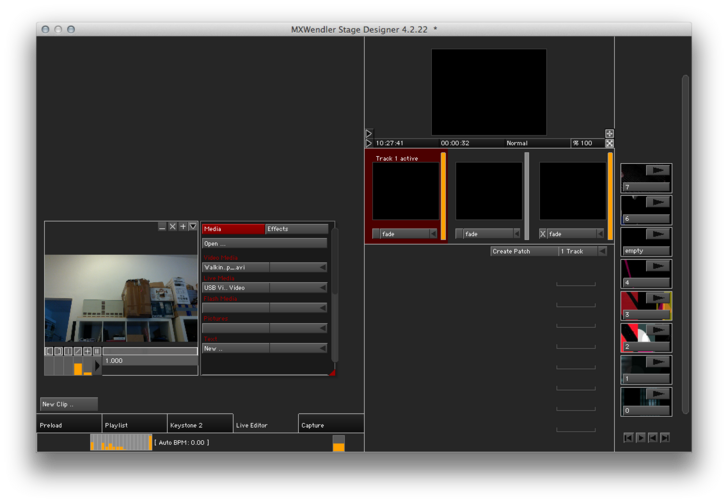The image size is (728, 503).
Task: Click the orange level bar in the clip widget
Action: (78, 369)
